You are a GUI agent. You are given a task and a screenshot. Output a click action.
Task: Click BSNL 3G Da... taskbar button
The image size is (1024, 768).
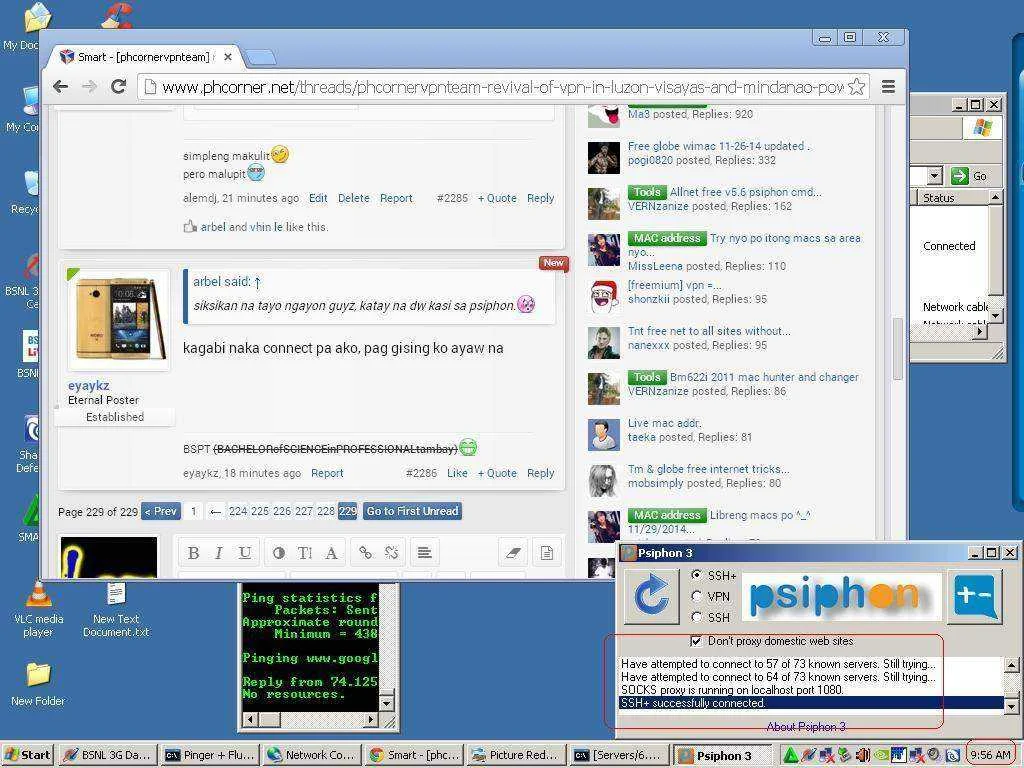pos(108,755)
